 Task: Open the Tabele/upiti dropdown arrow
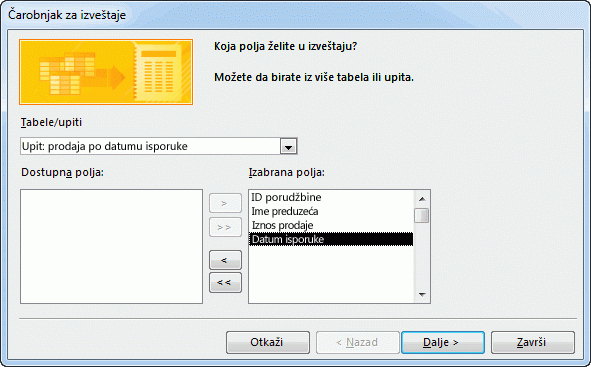(x=289, y=147)
